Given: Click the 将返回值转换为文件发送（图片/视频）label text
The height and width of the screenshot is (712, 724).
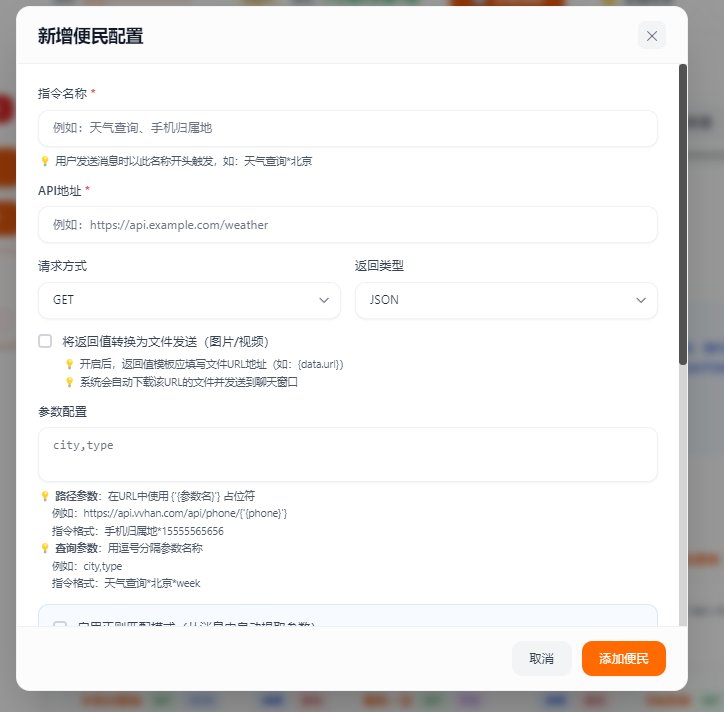Looking at the screenshot, I should pyautogui.click(x=165, y=341).
